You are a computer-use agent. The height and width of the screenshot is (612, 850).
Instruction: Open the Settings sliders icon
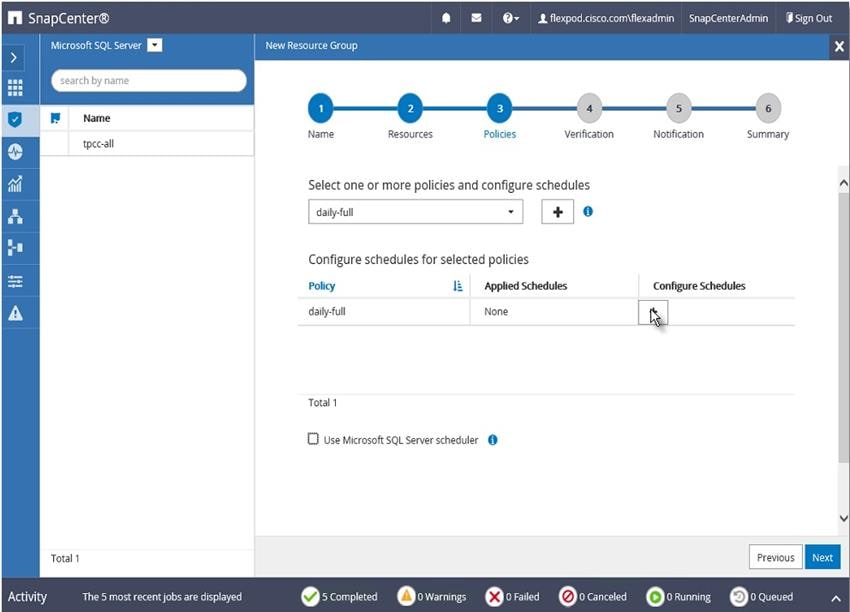coord(15,280)
